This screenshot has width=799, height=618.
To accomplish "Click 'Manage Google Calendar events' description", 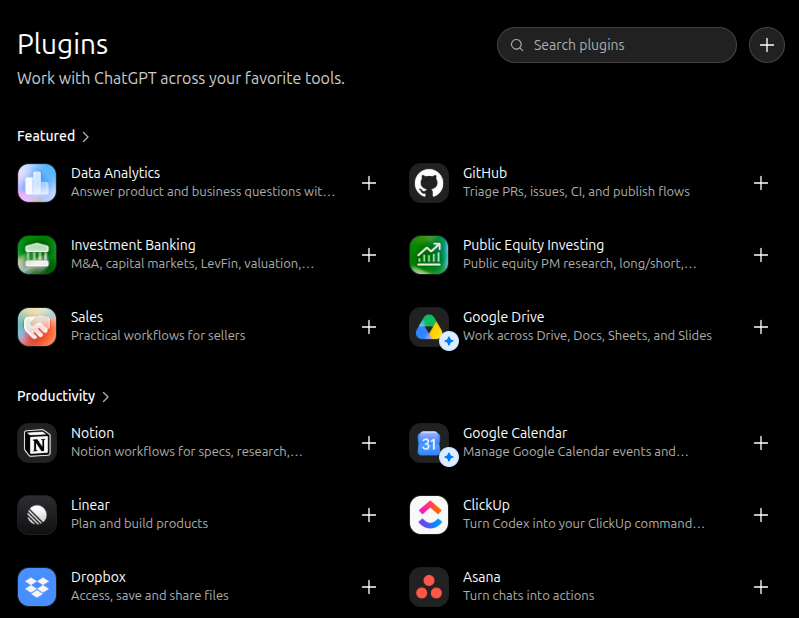I will 575,451.
